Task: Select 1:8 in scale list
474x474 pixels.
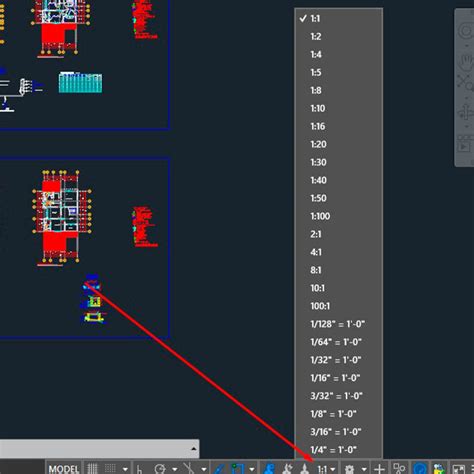Action: 339,90
